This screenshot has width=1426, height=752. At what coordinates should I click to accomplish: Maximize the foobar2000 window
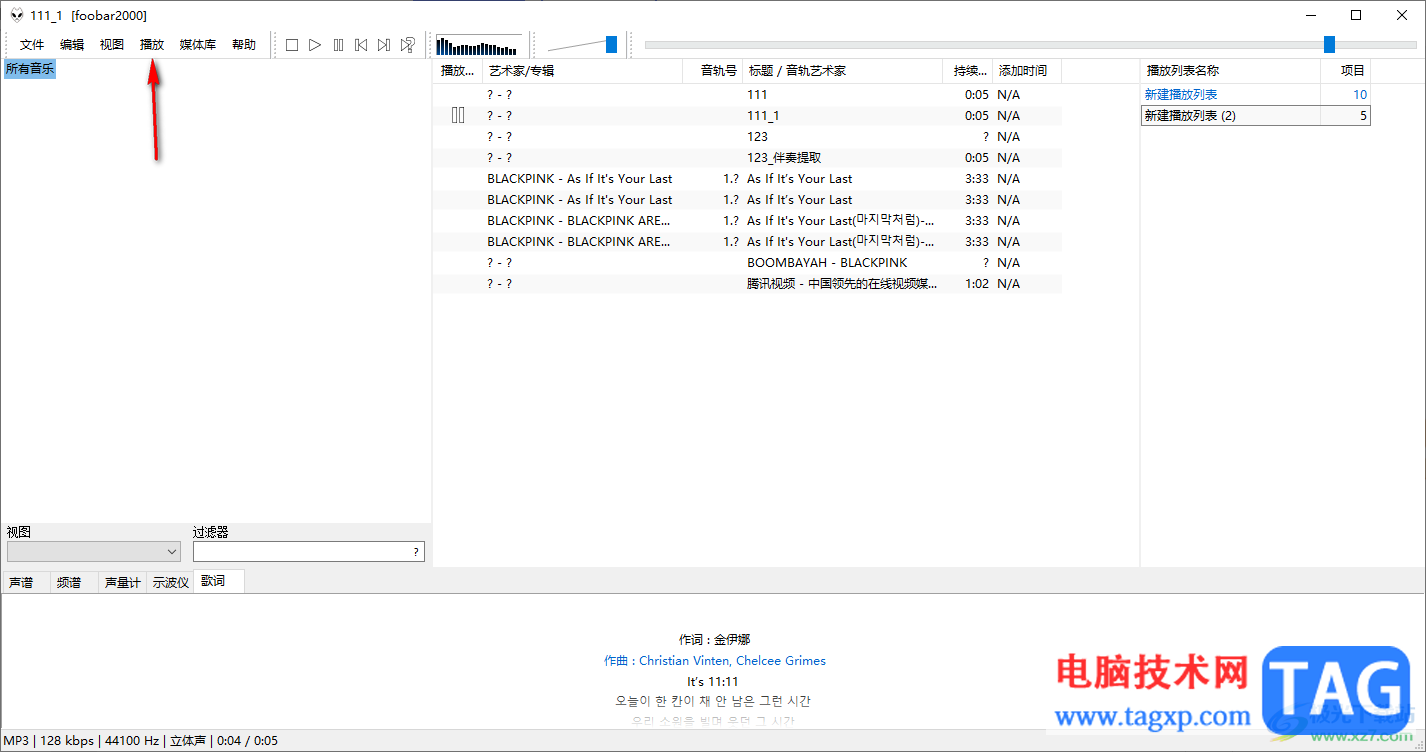coord(1356,15)
